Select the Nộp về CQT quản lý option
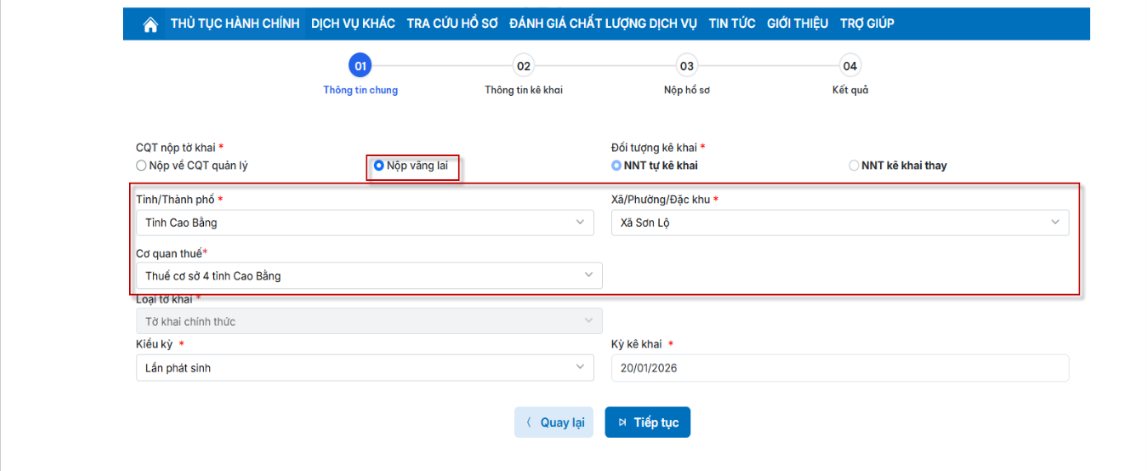This screenshot has width=1147, height=471. (x=141, y=165)
